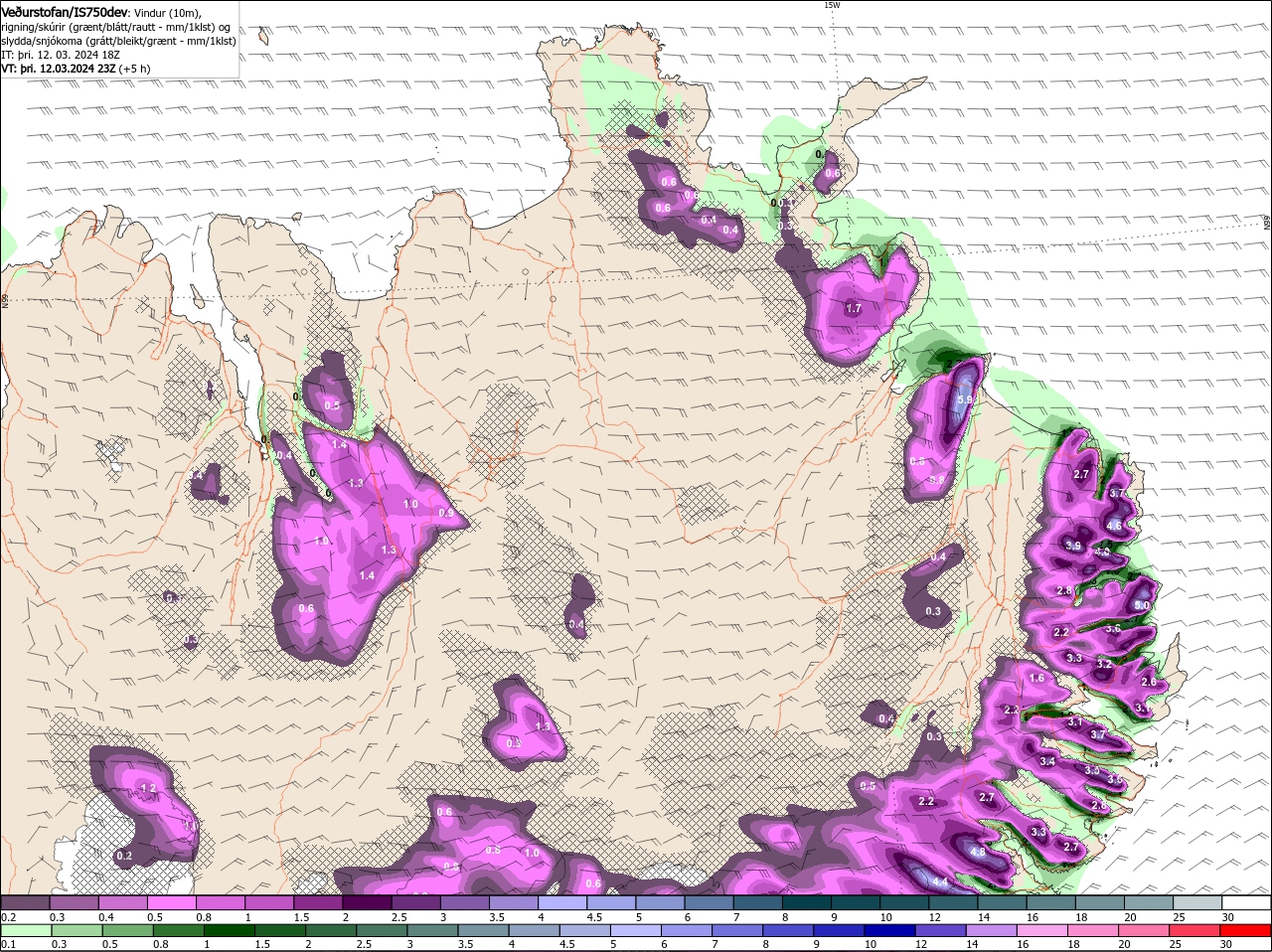
Task: Click the 5.0 value on the east coast
Action: coord(1141,605)
